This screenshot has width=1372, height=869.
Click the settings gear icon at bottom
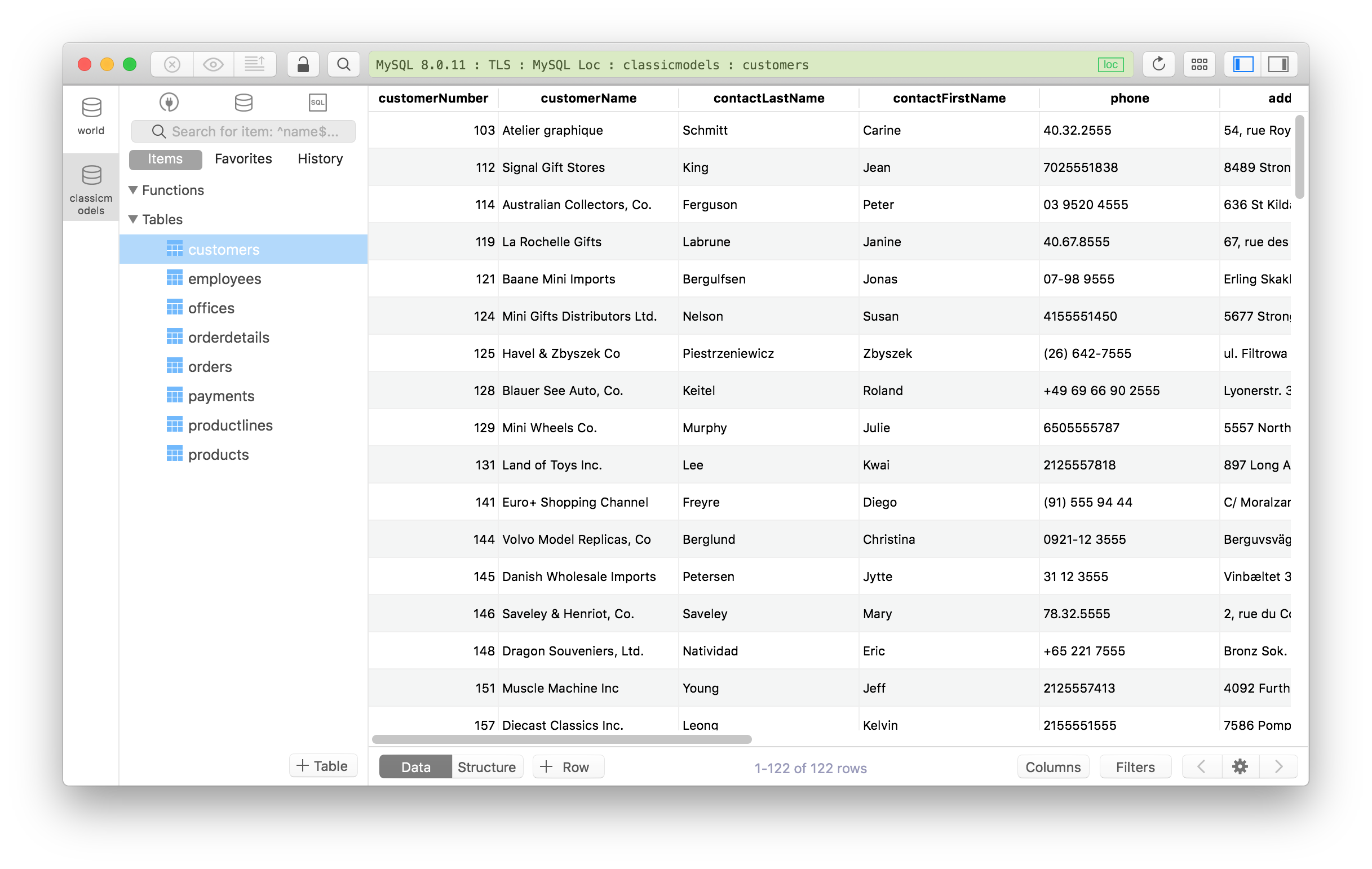[x=1239, y=767]
